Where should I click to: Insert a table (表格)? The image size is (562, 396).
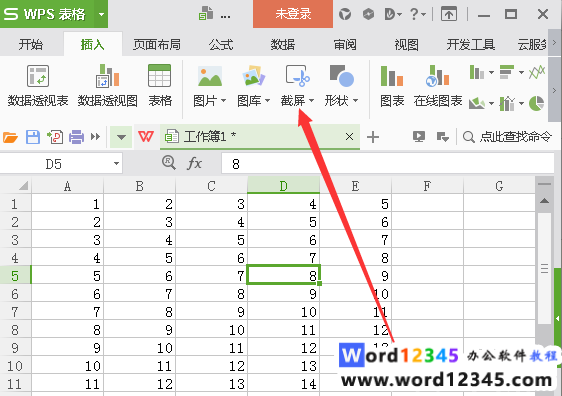[x=160, y=86]
